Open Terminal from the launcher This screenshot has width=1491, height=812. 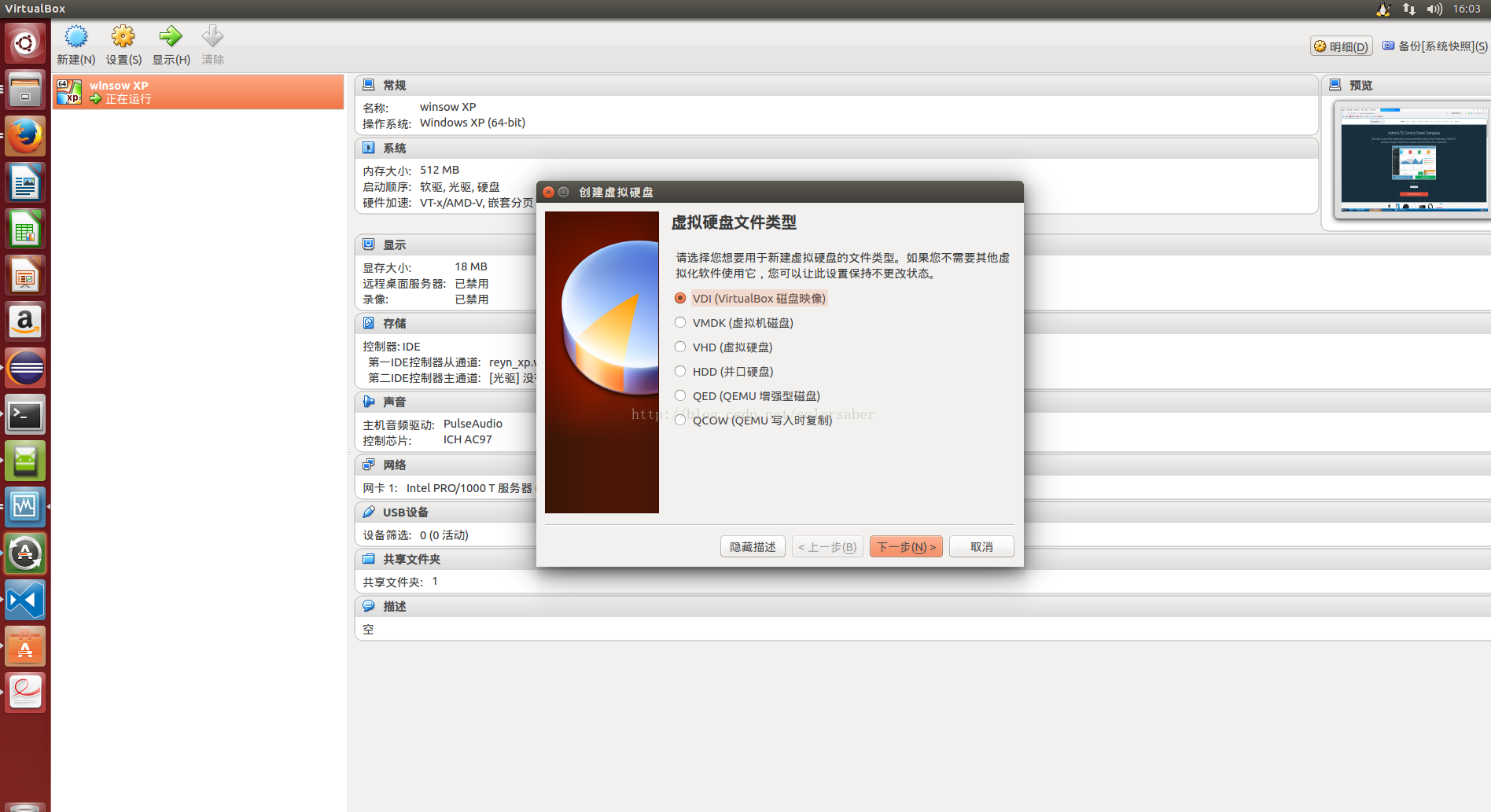click(25, 414)
